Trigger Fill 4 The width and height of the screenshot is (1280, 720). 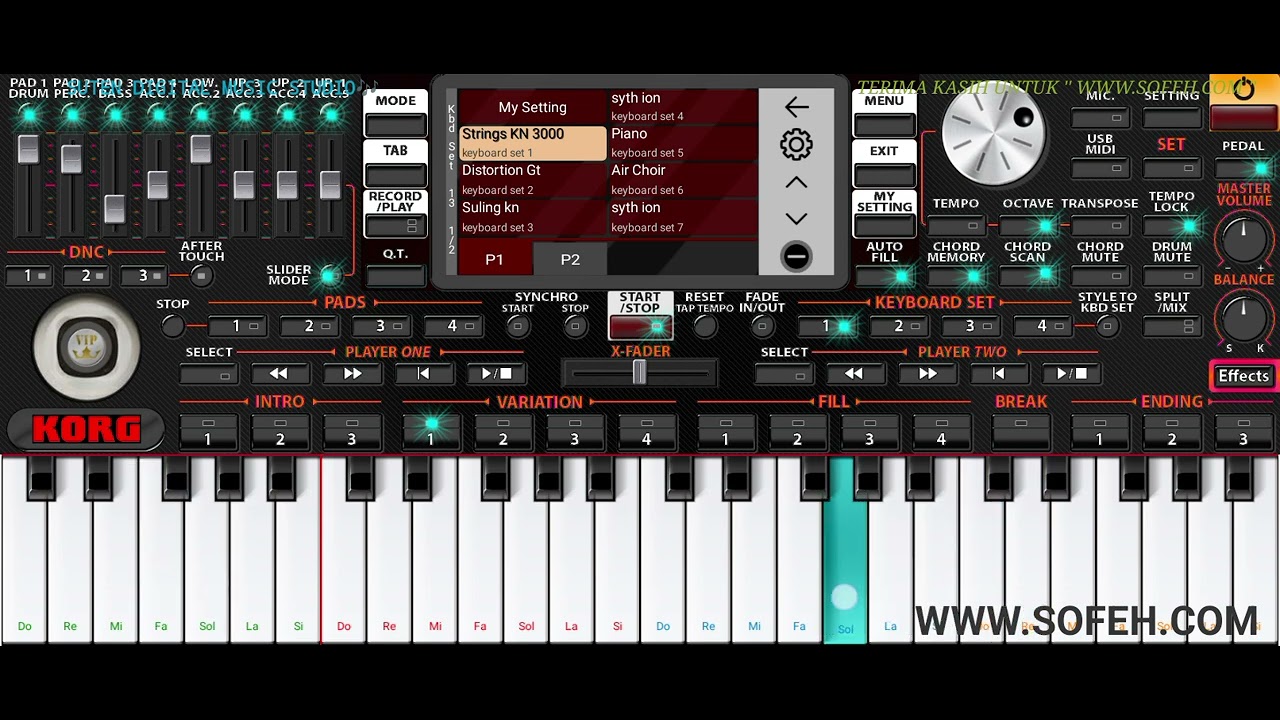pyautogui.click(x=941, y=432)
